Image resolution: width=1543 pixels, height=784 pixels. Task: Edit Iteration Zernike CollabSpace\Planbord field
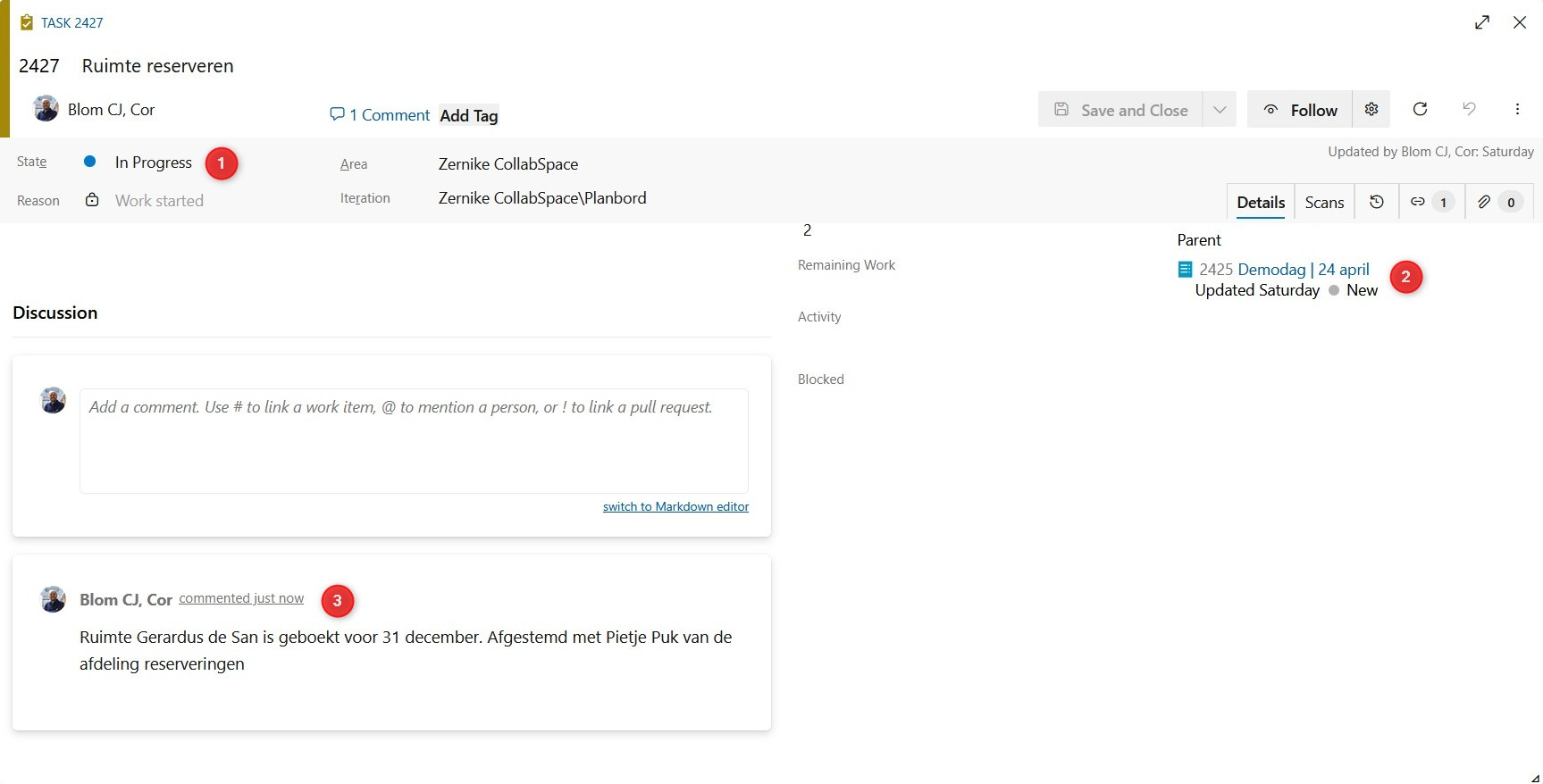(541, 198)
